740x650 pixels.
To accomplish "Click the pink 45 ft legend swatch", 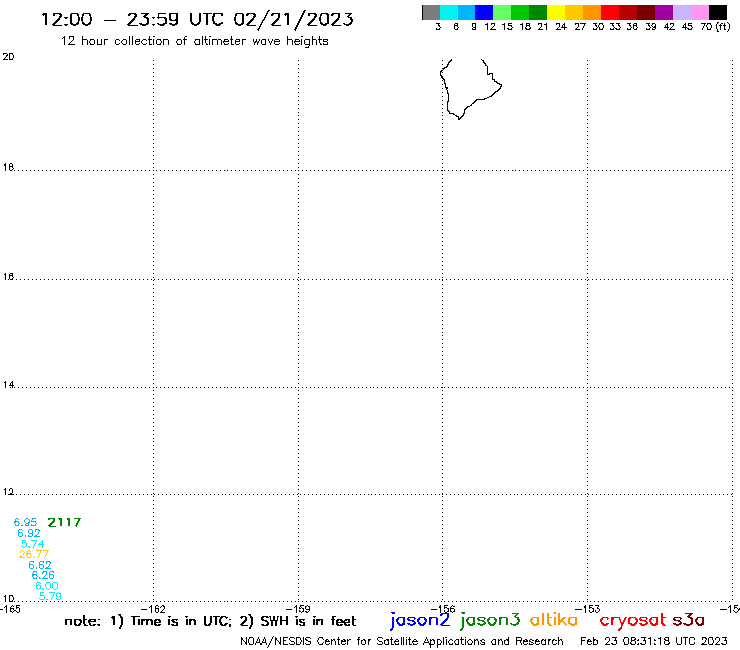I will point(699,13).
